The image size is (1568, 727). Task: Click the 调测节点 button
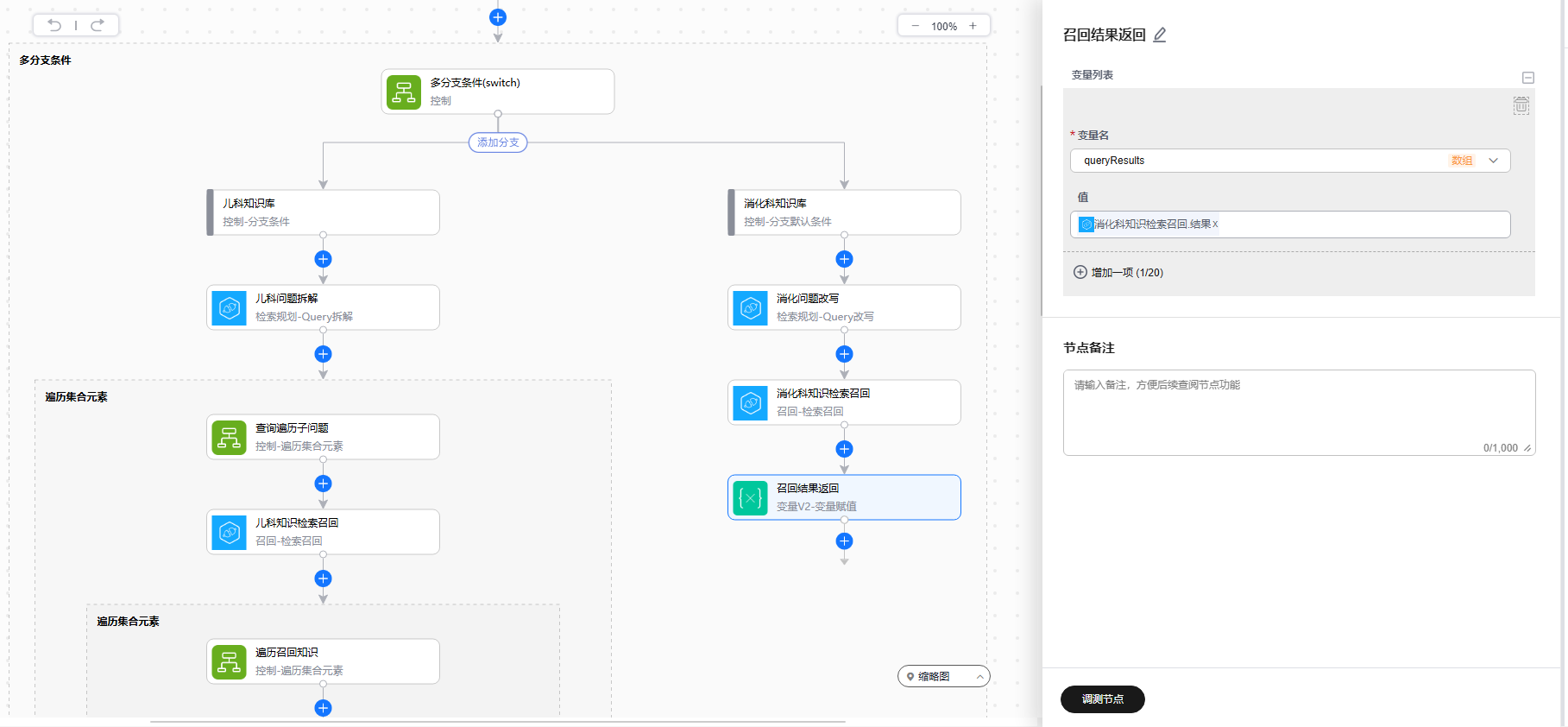pos(1102,699)
